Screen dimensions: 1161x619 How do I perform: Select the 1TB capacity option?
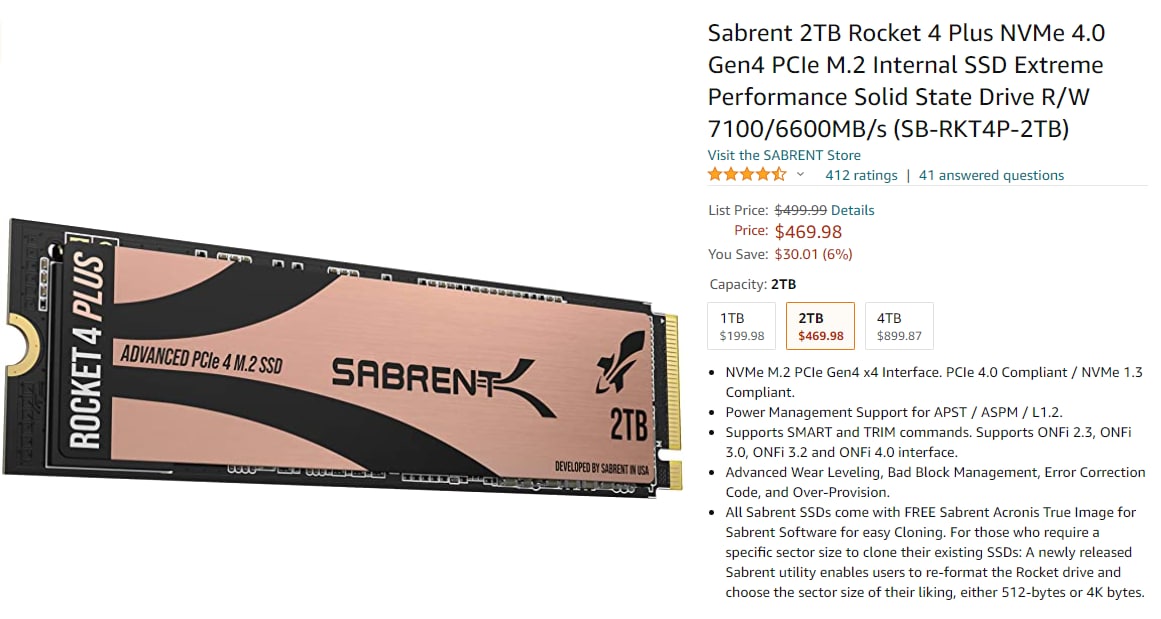[x=742, y=326]
